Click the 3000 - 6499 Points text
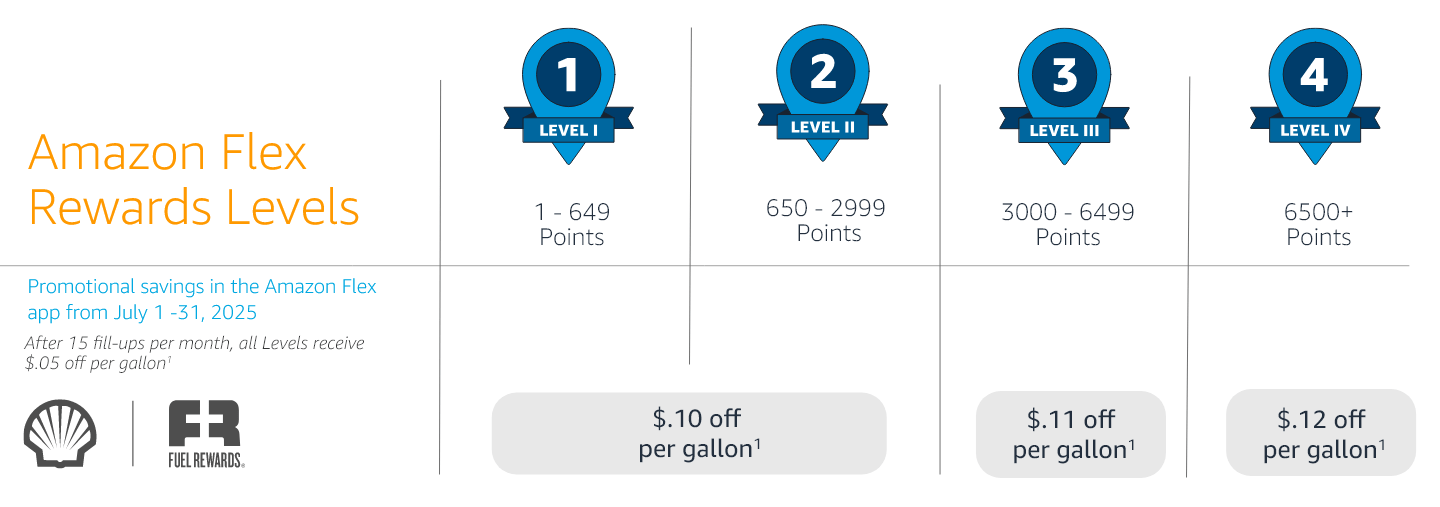This screenshot has height=507, width=1440. pyautogui.click(x=1067, y=224)
